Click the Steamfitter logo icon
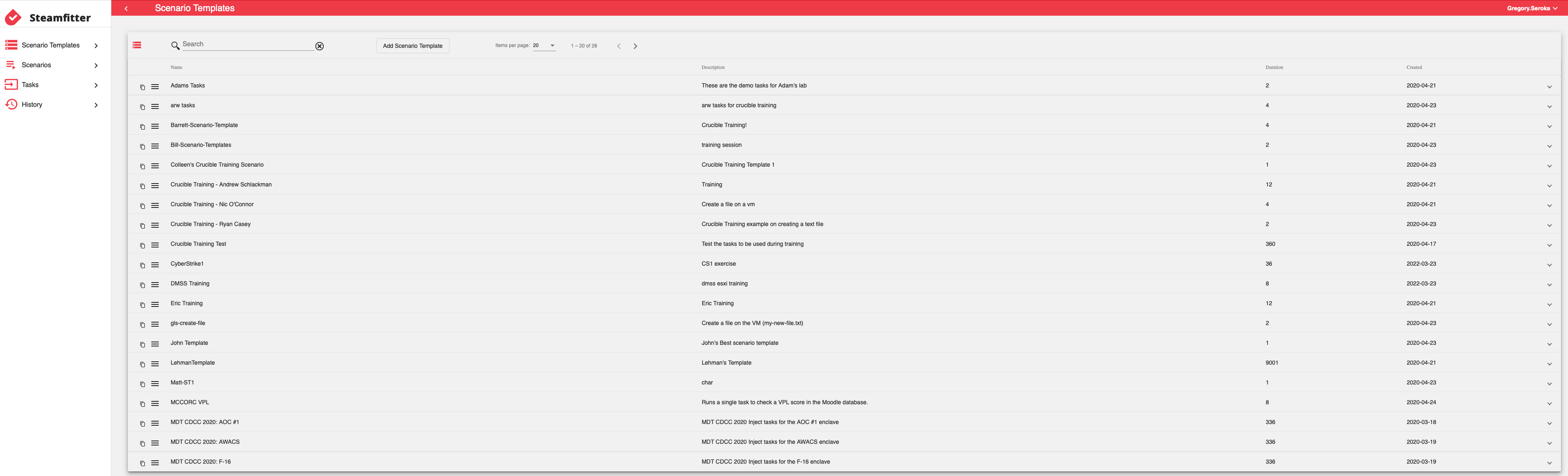Viewport: 1568px width, 476px height. [13, 18]
